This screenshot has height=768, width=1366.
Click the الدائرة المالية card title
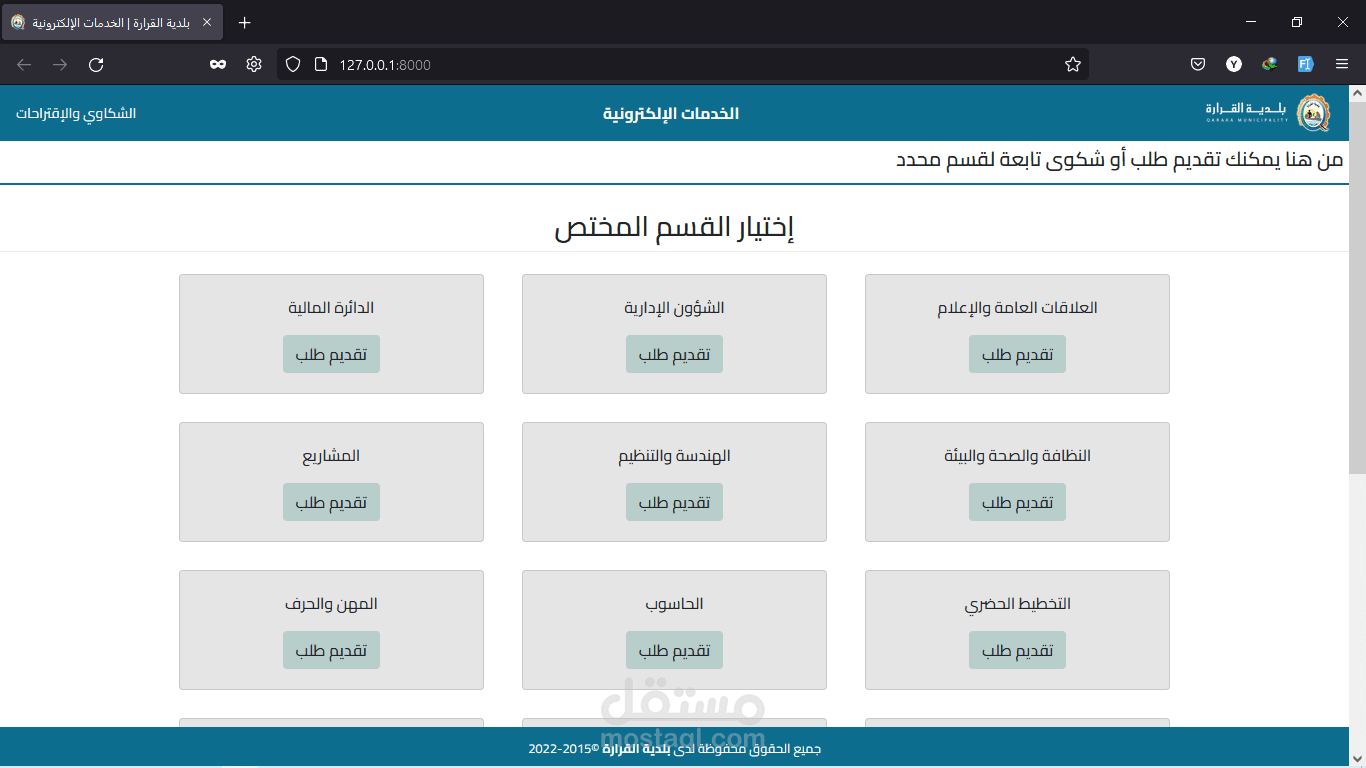(x=331, y=308)
